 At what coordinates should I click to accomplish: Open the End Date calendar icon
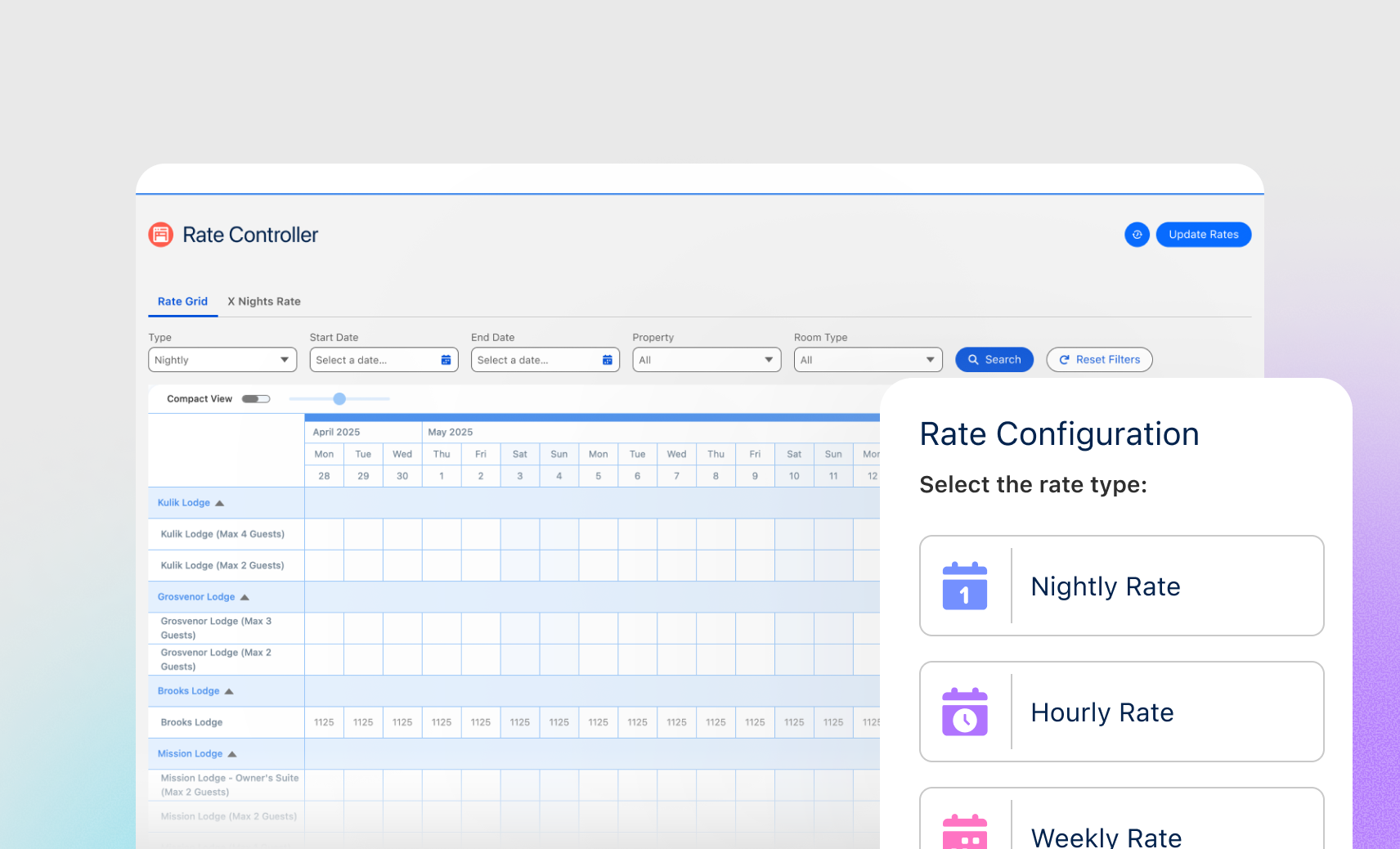coord(607,360)
